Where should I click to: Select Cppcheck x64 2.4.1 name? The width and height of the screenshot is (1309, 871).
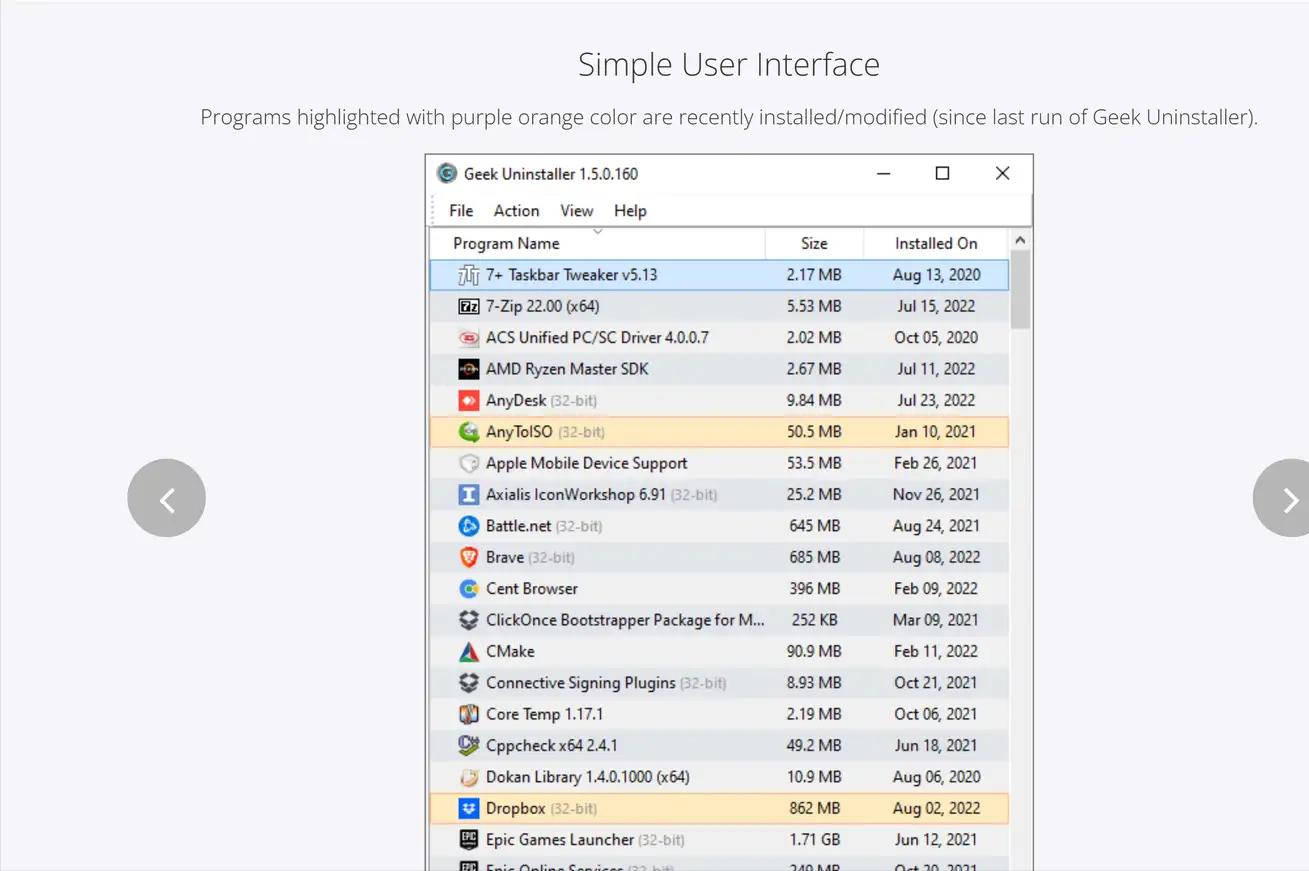click(x=551, y=745)
